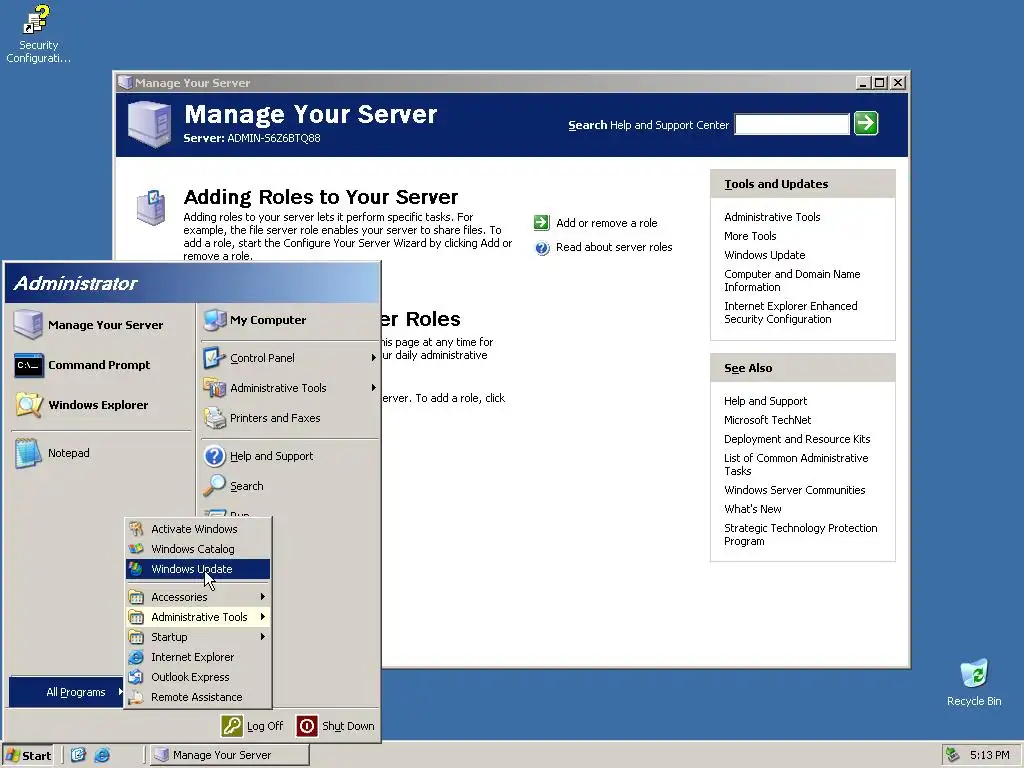Expand the Startup submenu arrow
This screenshot has width=1024, height=768.
(x=263, y=637)
